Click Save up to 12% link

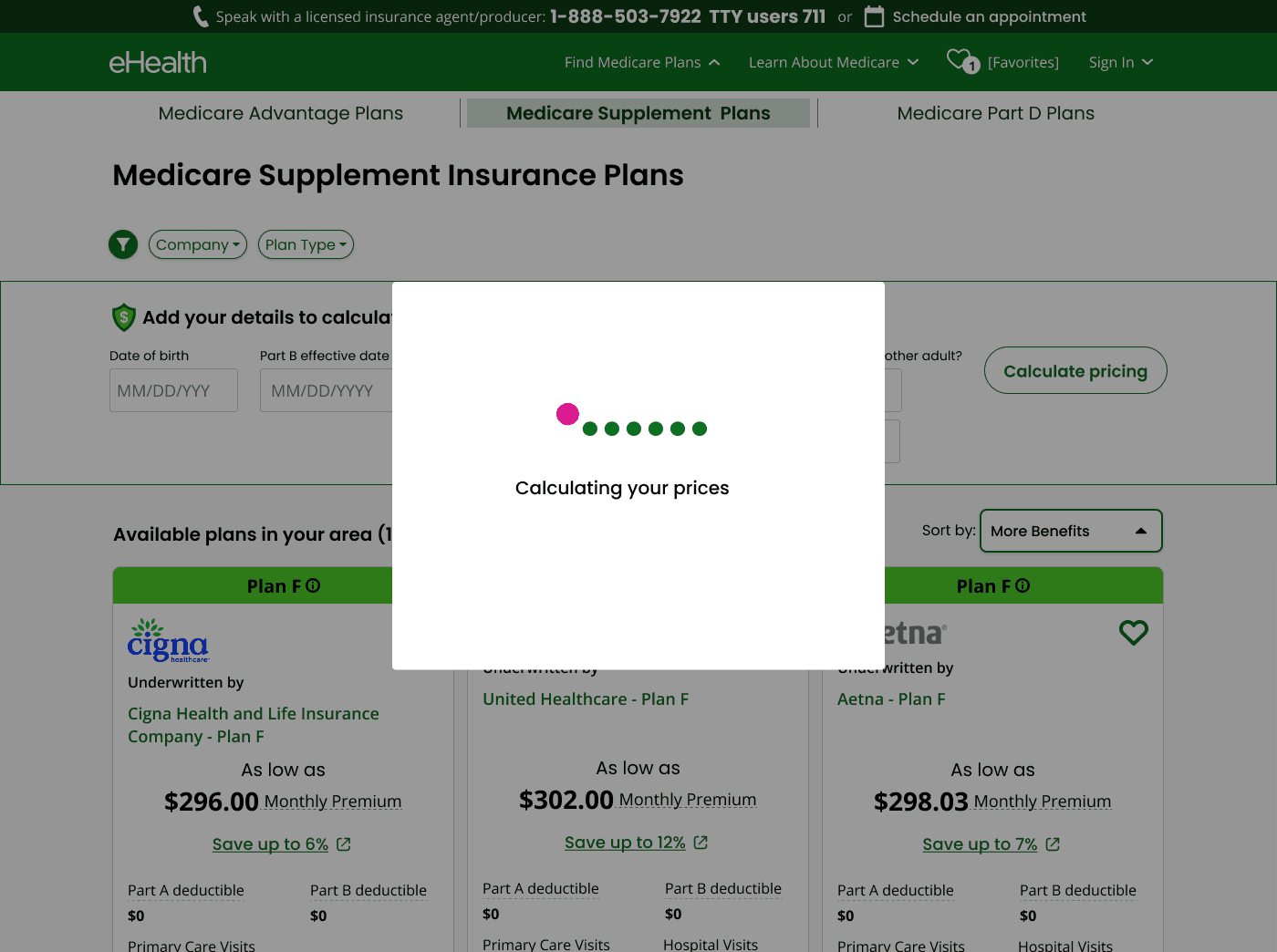click(x=625, y=843)
